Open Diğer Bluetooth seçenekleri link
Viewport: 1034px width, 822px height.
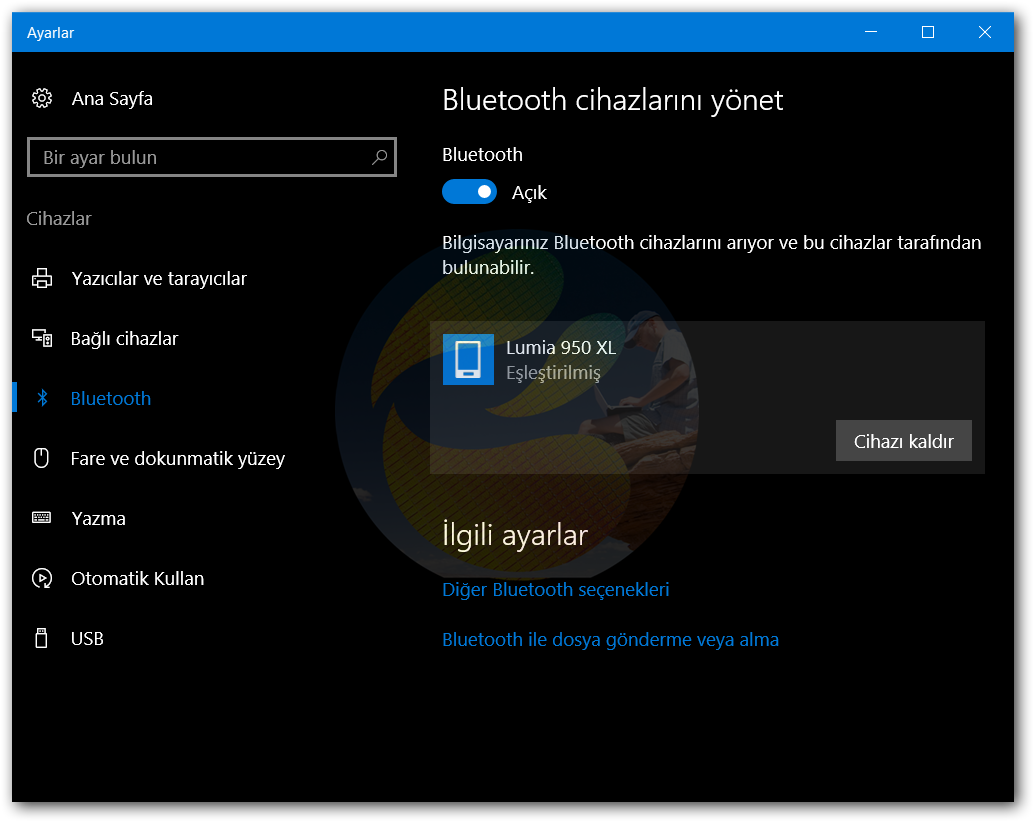tap(555, 589)
